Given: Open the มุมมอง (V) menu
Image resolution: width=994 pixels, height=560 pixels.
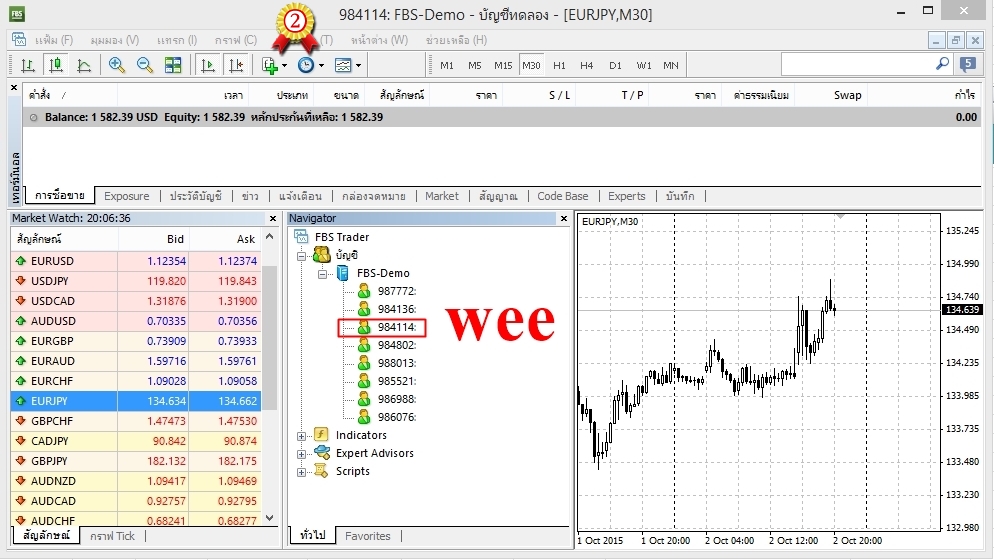Looking at the screenshot, I should pos(115,40).
